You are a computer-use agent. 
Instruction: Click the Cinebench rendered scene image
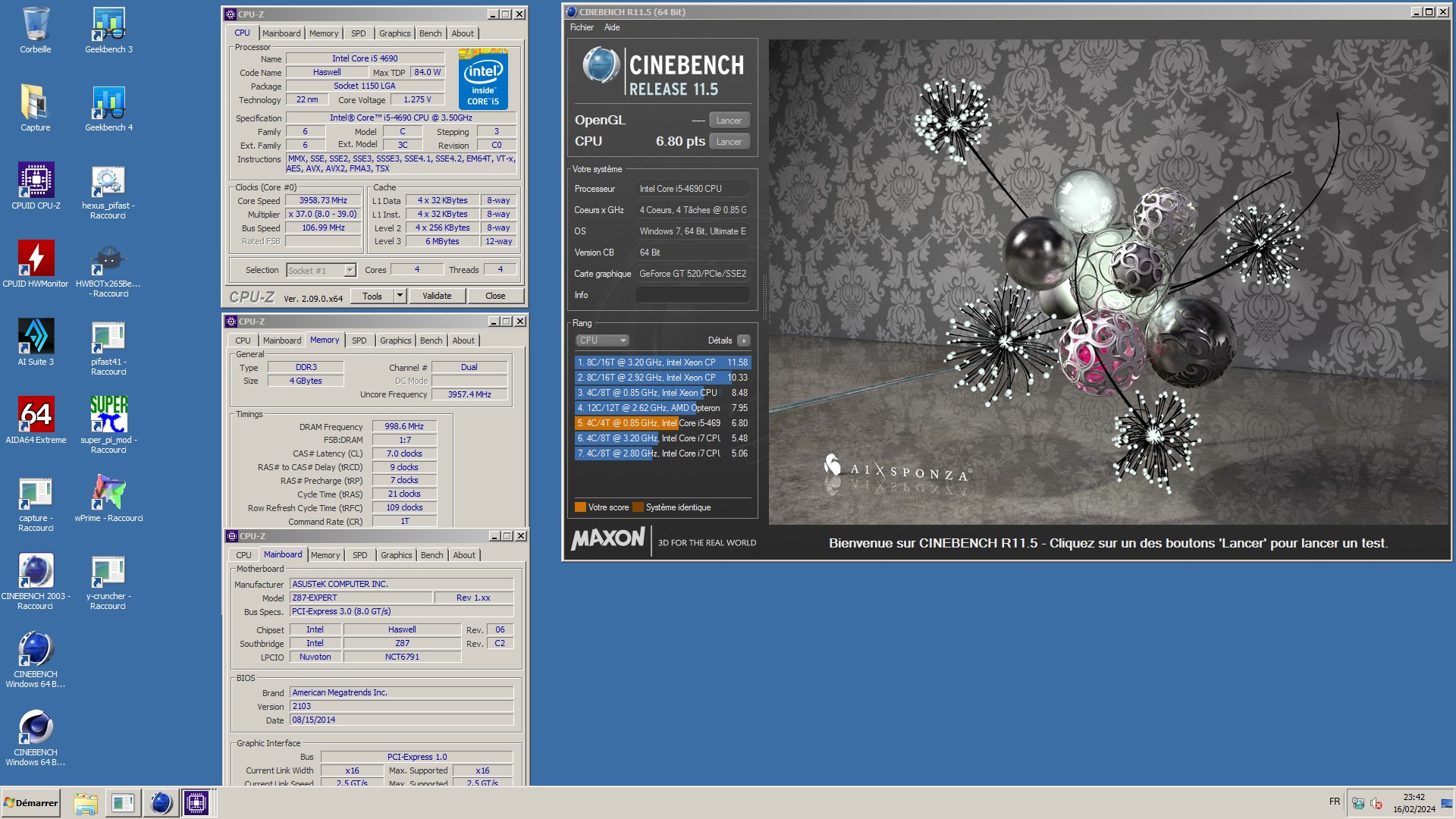pos(1109,282)
